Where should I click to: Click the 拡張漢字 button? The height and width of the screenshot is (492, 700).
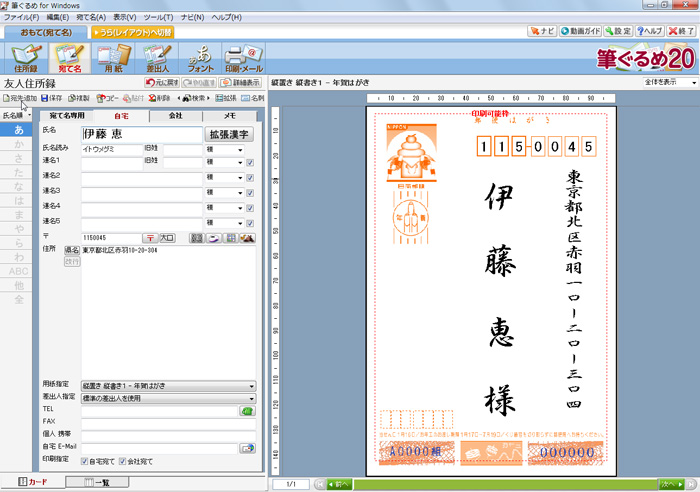229,133
